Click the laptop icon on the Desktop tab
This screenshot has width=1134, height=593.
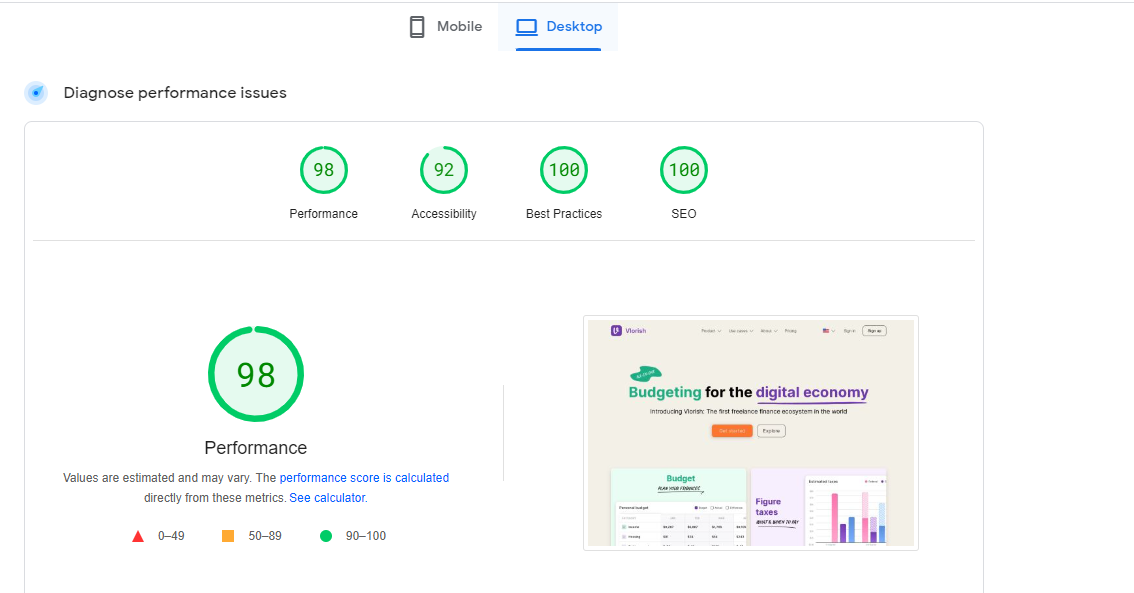point(526,26)
